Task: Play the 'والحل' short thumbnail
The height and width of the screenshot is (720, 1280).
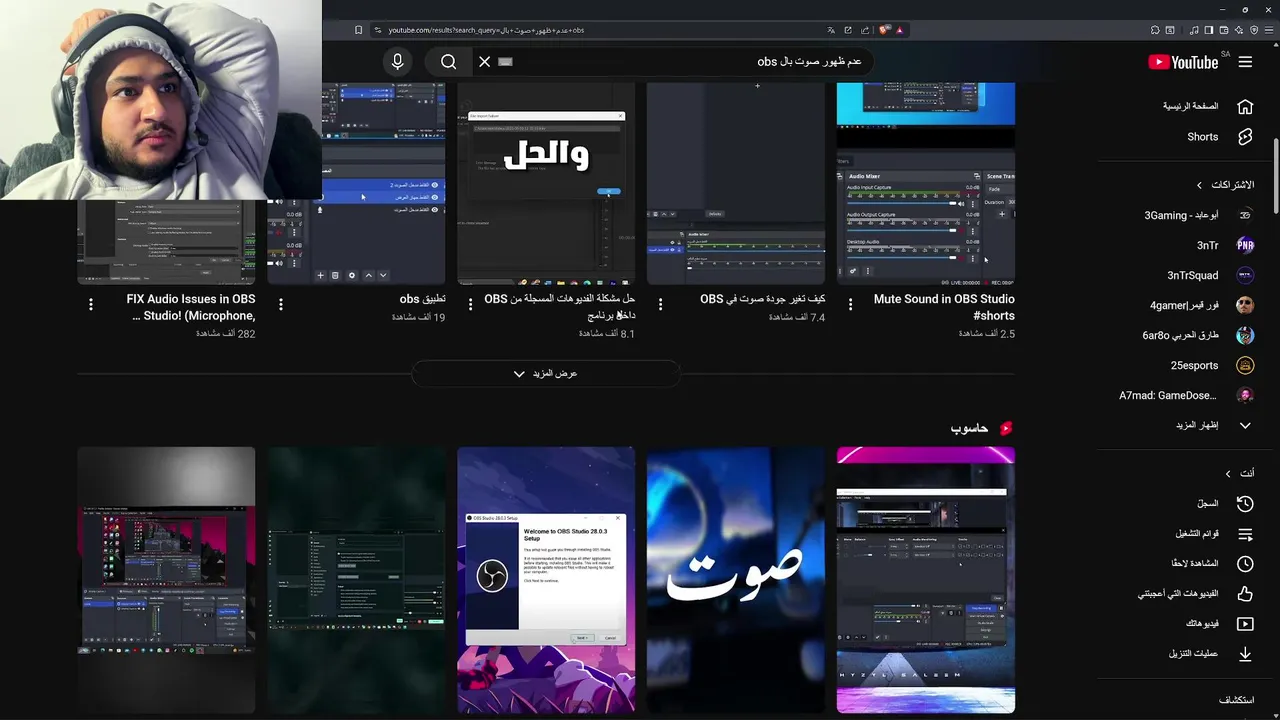Action: tap(546, 185)
